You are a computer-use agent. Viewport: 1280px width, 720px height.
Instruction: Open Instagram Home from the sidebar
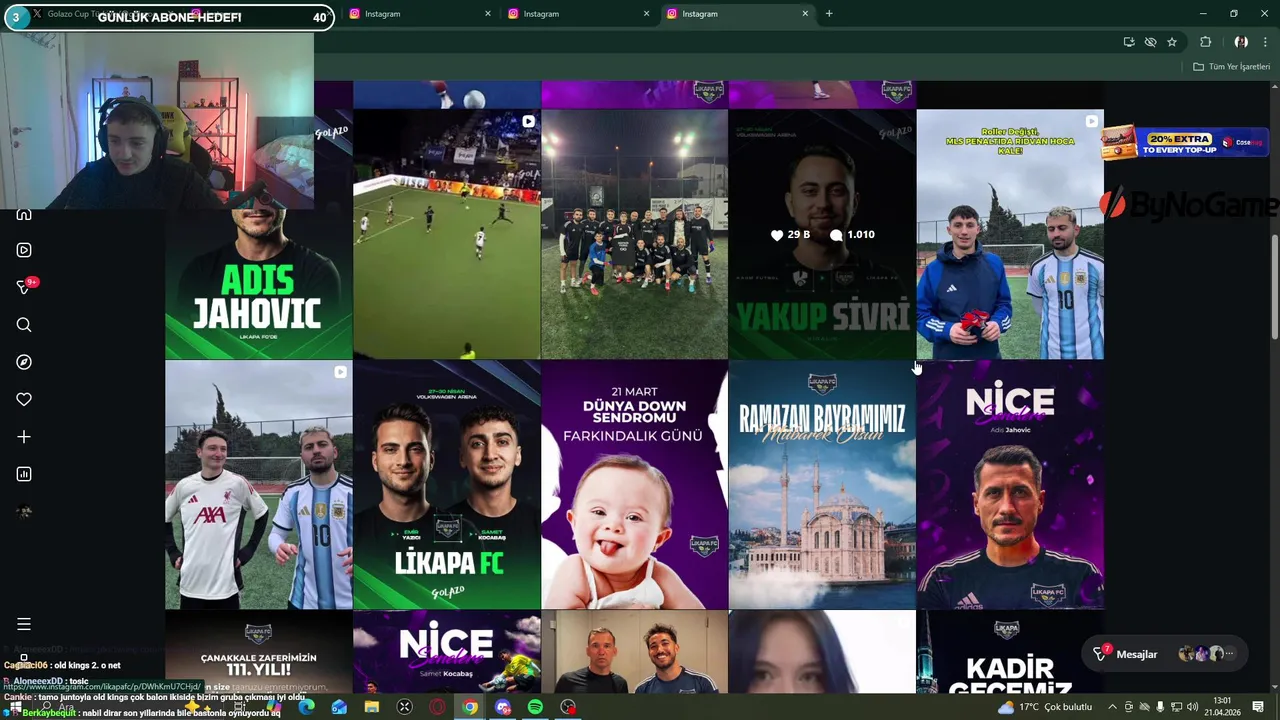tap(24, 214)
